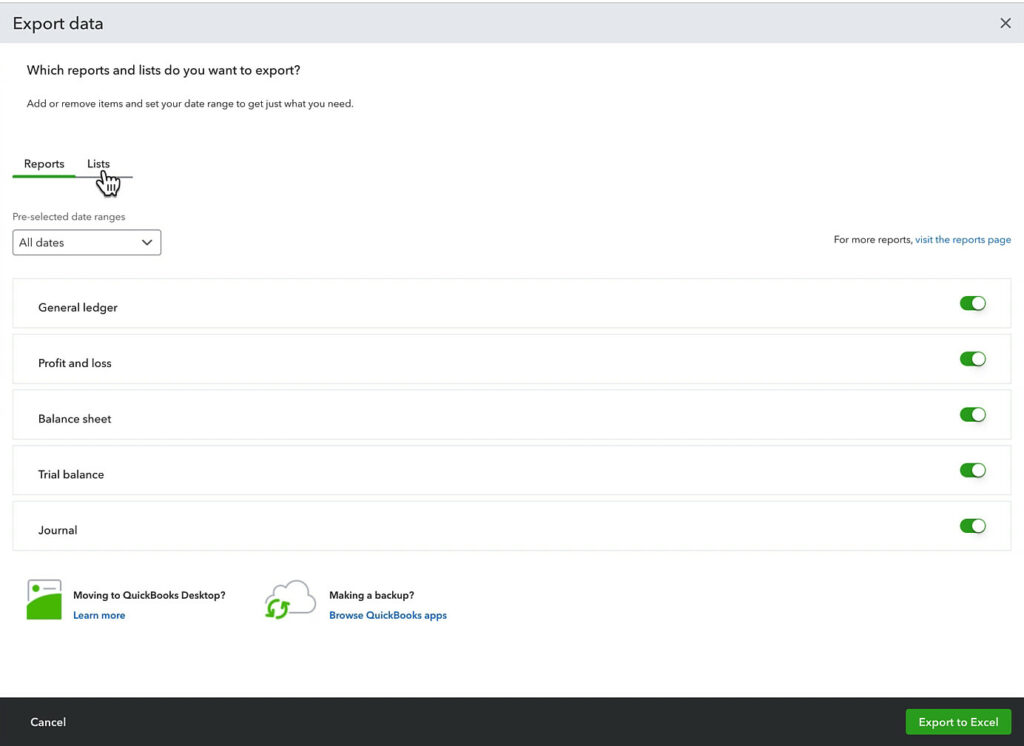The image size is (1024, 746).
Task: Click Learn more about QuickBooks Desktop
Action: tap(99, 615)
